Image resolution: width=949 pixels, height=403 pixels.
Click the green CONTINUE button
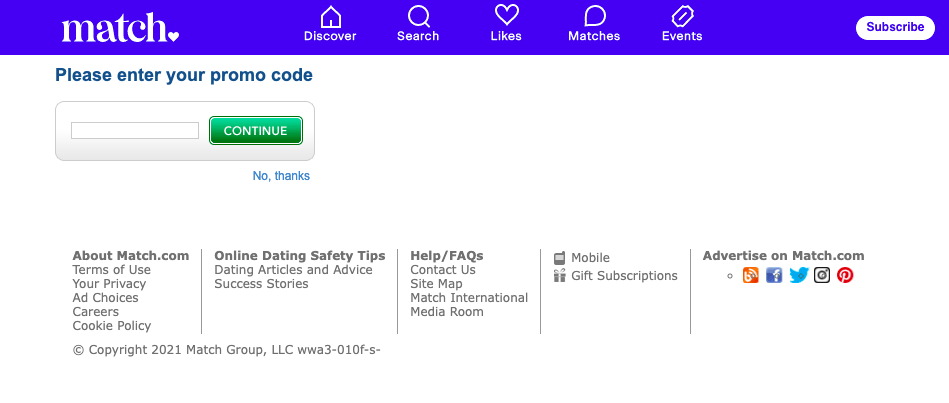click(255, 131)
